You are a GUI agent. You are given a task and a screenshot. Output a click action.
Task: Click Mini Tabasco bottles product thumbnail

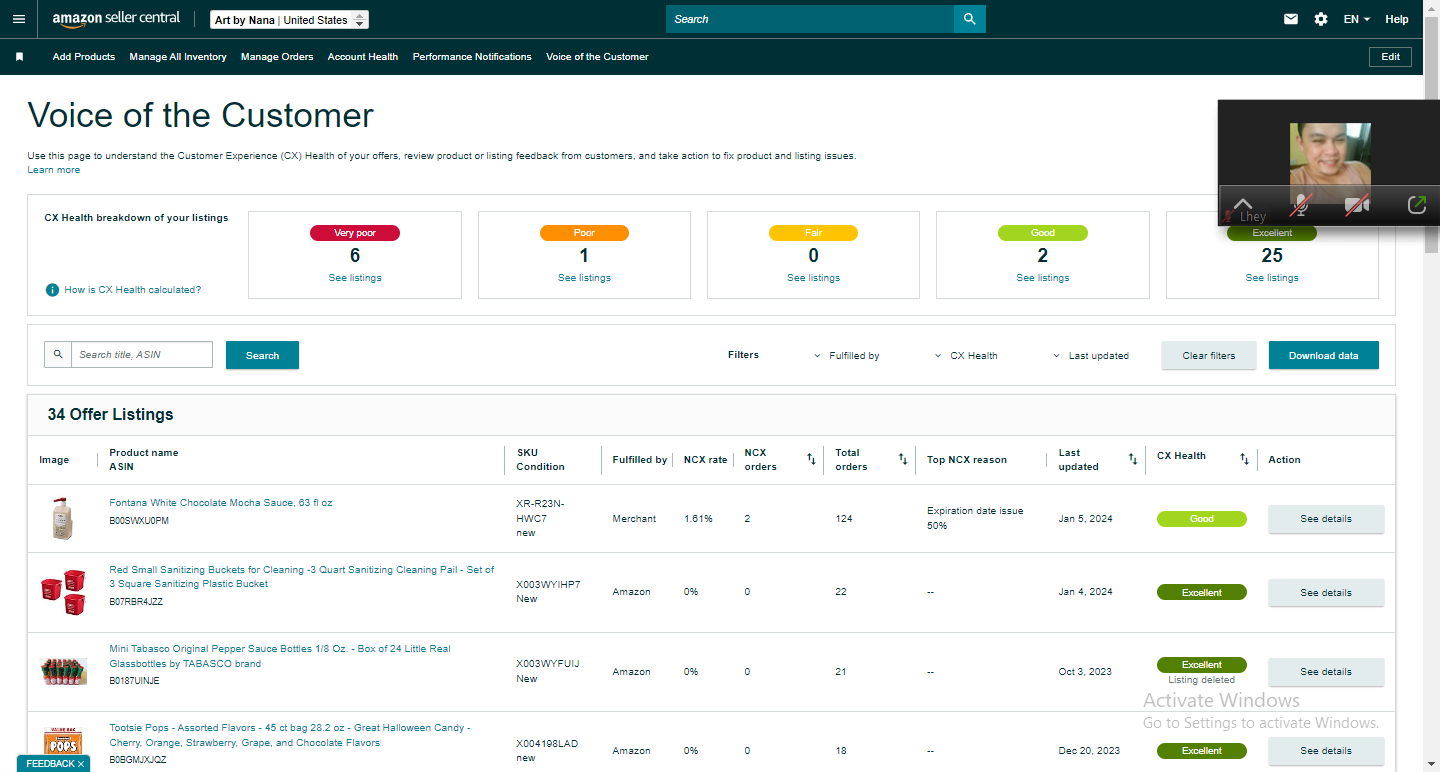coord(63,671)
